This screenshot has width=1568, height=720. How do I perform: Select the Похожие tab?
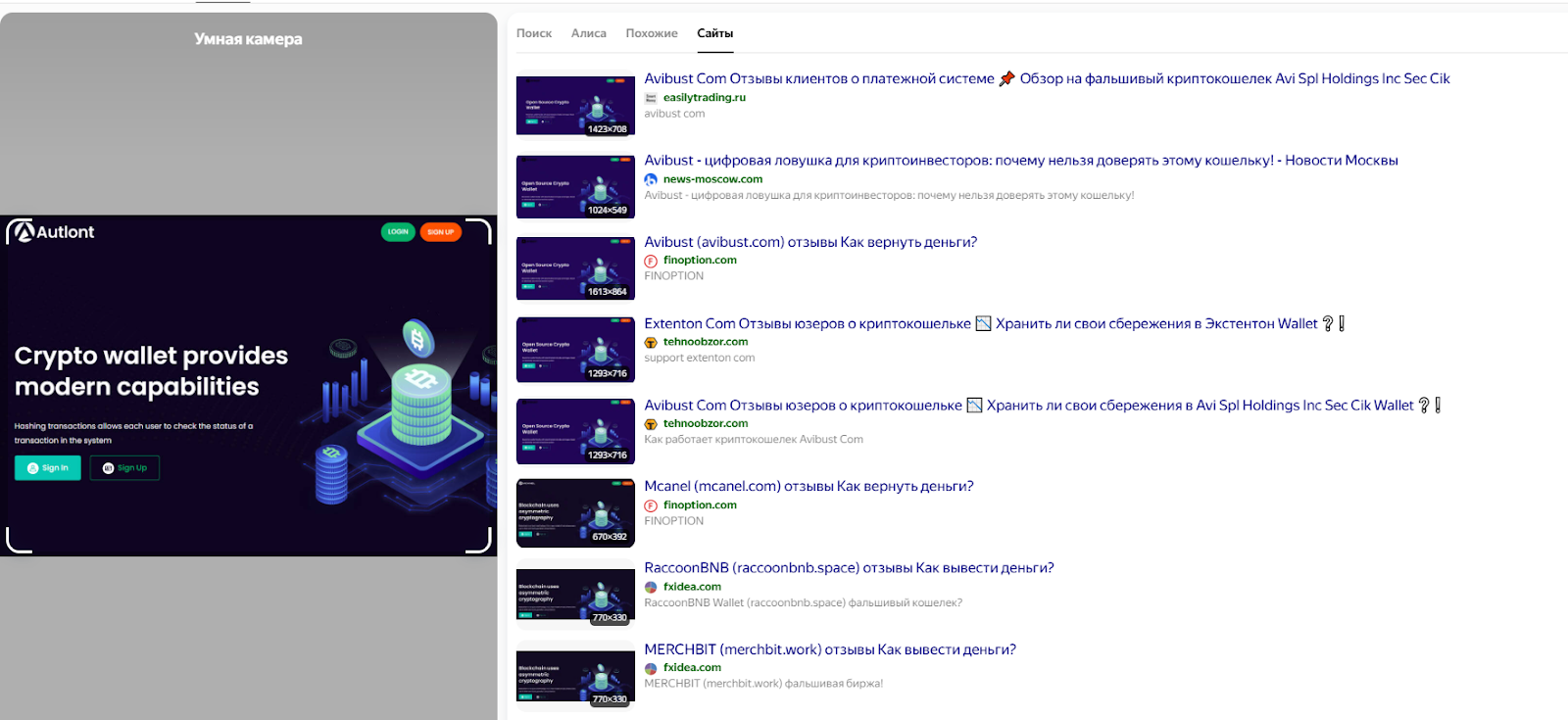click(x=652, y=33)
